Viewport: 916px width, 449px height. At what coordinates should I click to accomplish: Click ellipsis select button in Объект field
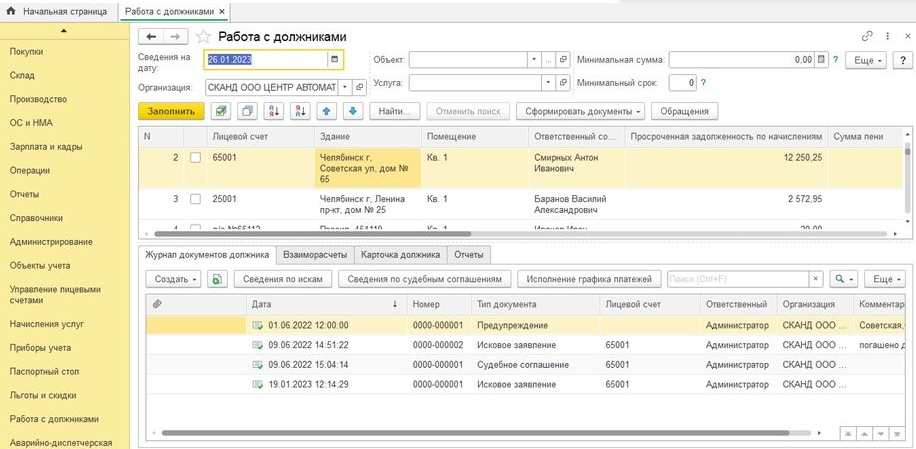click(549, 60)
